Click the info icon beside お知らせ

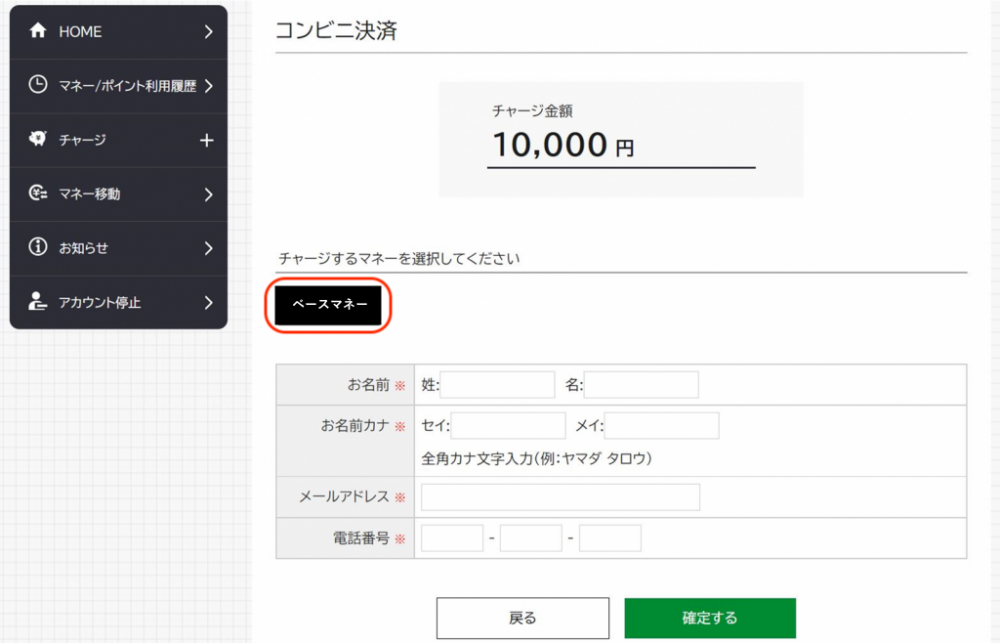click(x=38, y=248)
